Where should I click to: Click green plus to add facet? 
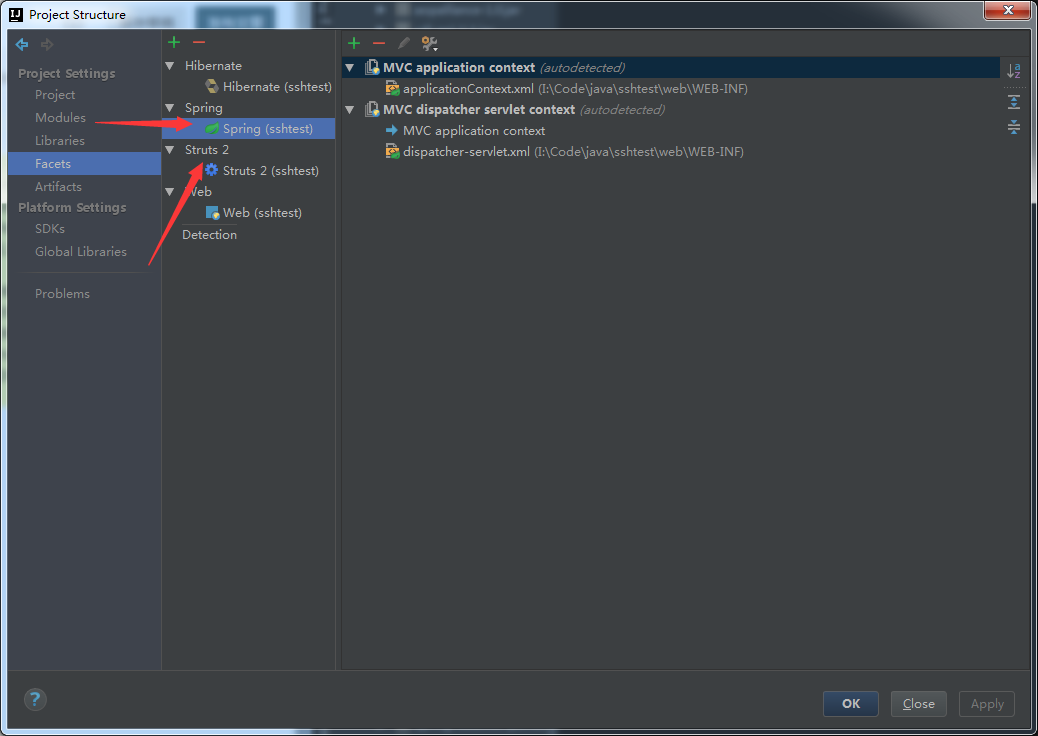pos(174,42)
